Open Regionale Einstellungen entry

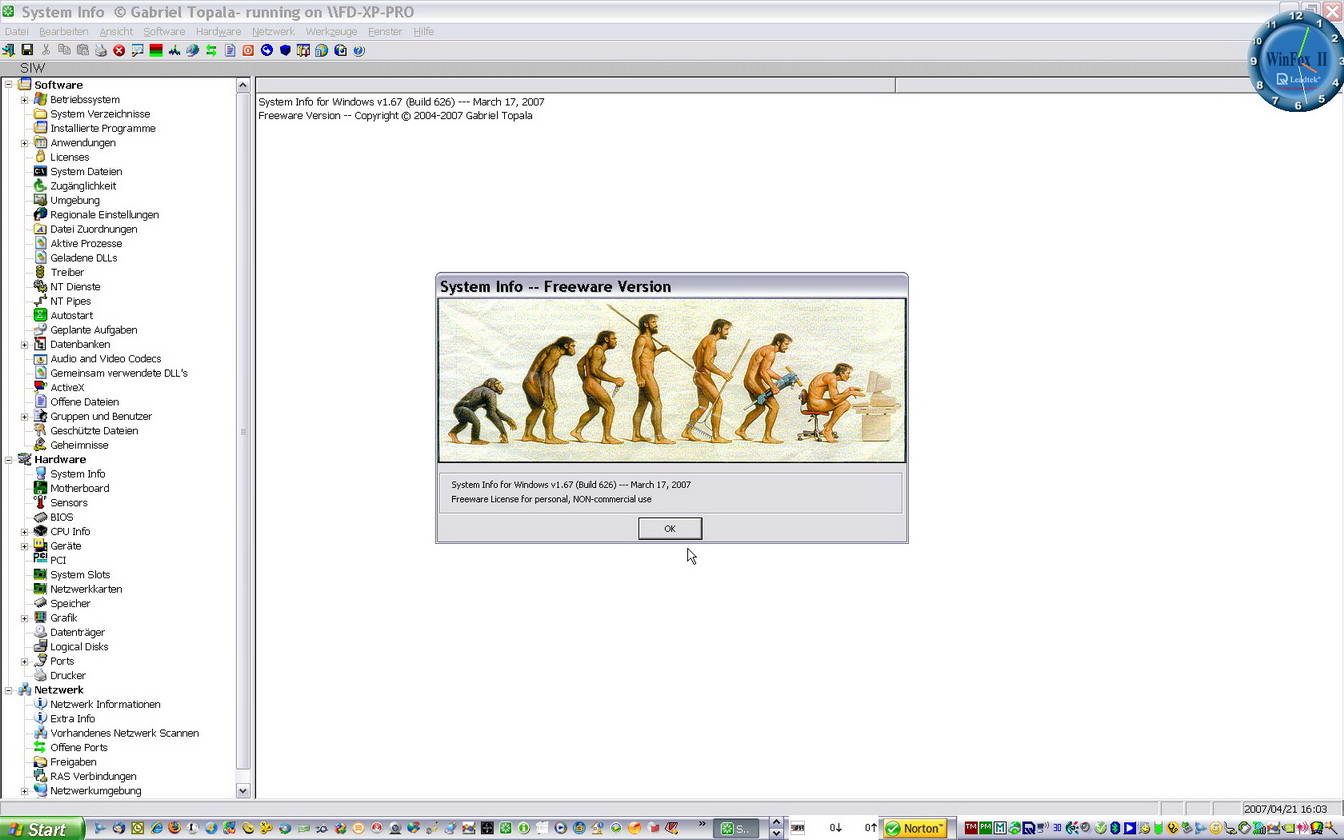104,215
